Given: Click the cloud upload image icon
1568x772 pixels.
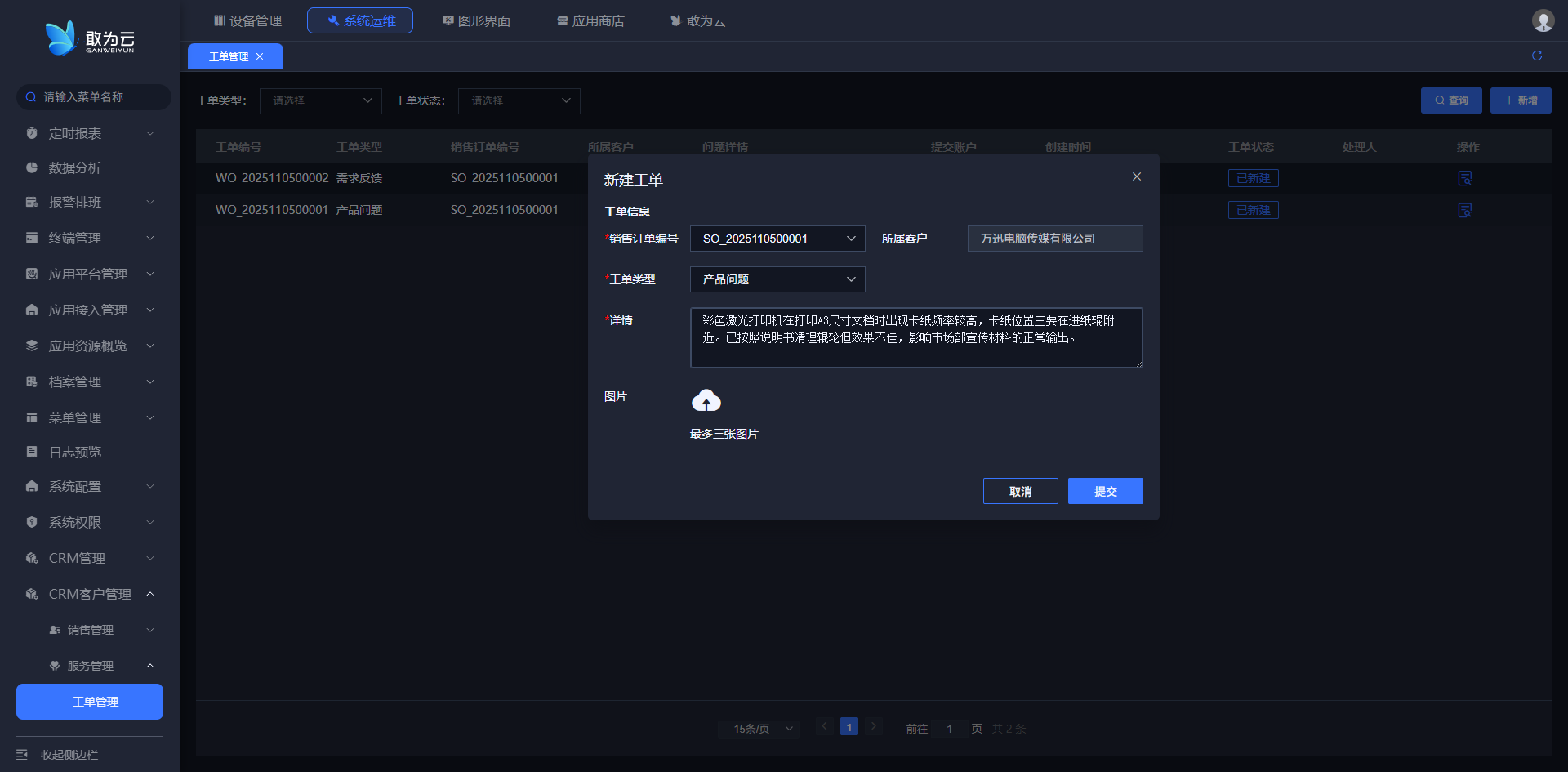Looking at the screenshot, I should 706,401.
